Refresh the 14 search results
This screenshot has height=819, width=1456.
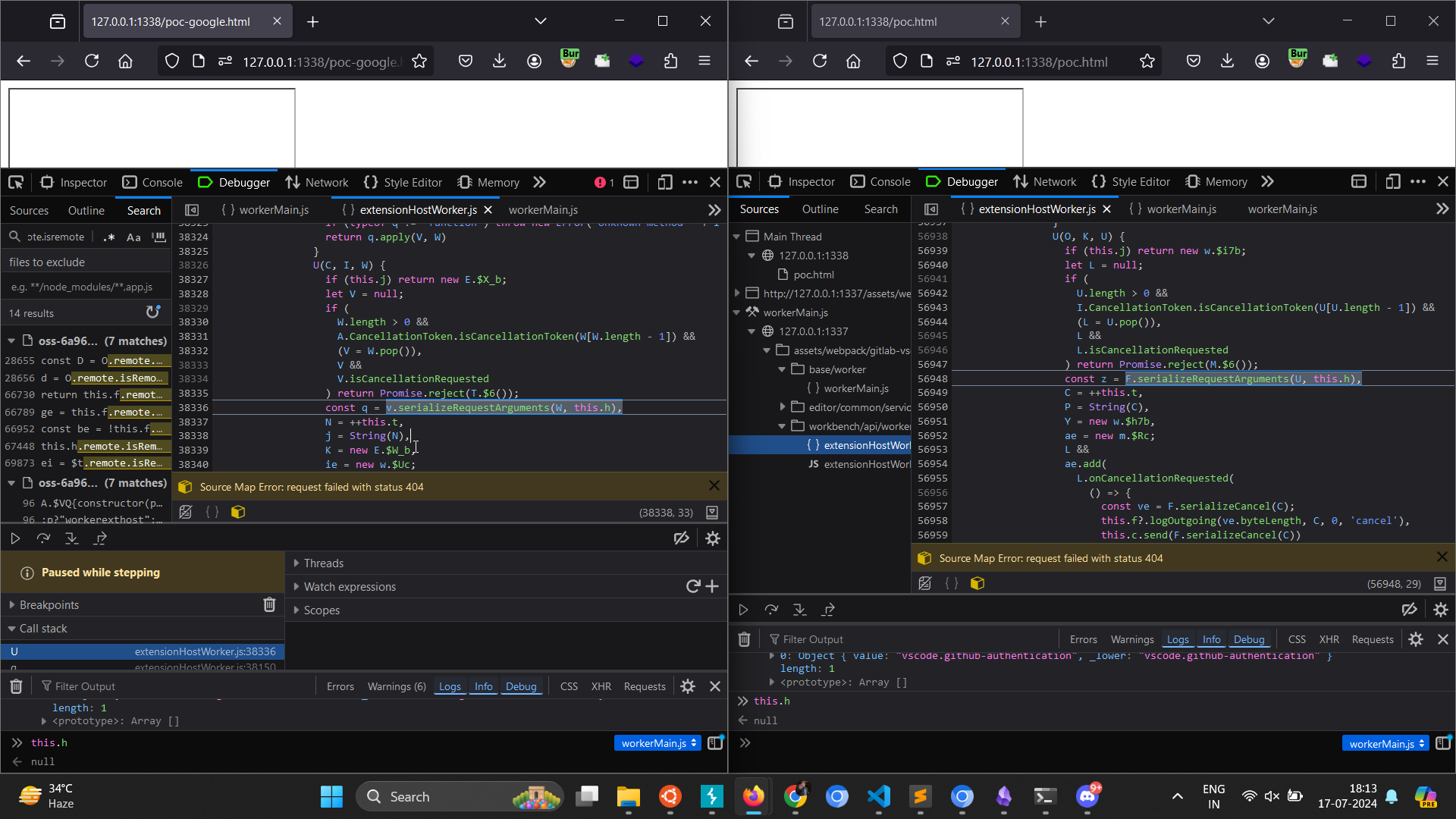(x=152, y=312)
